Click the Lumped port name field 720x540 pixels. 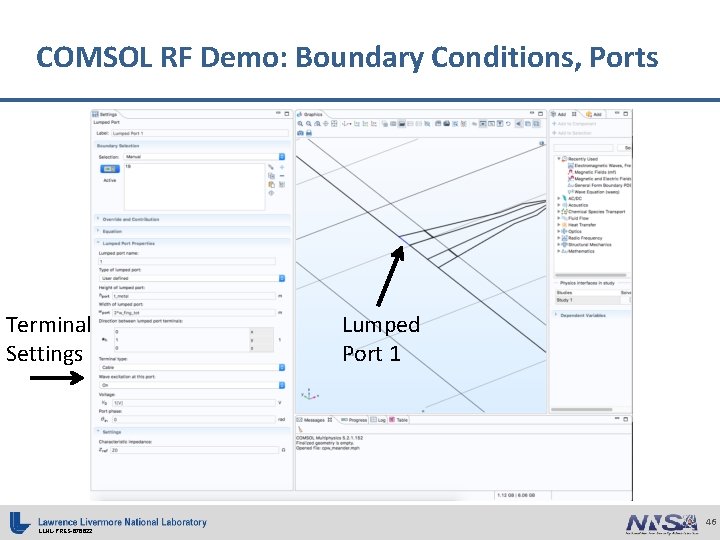(187, 261)
